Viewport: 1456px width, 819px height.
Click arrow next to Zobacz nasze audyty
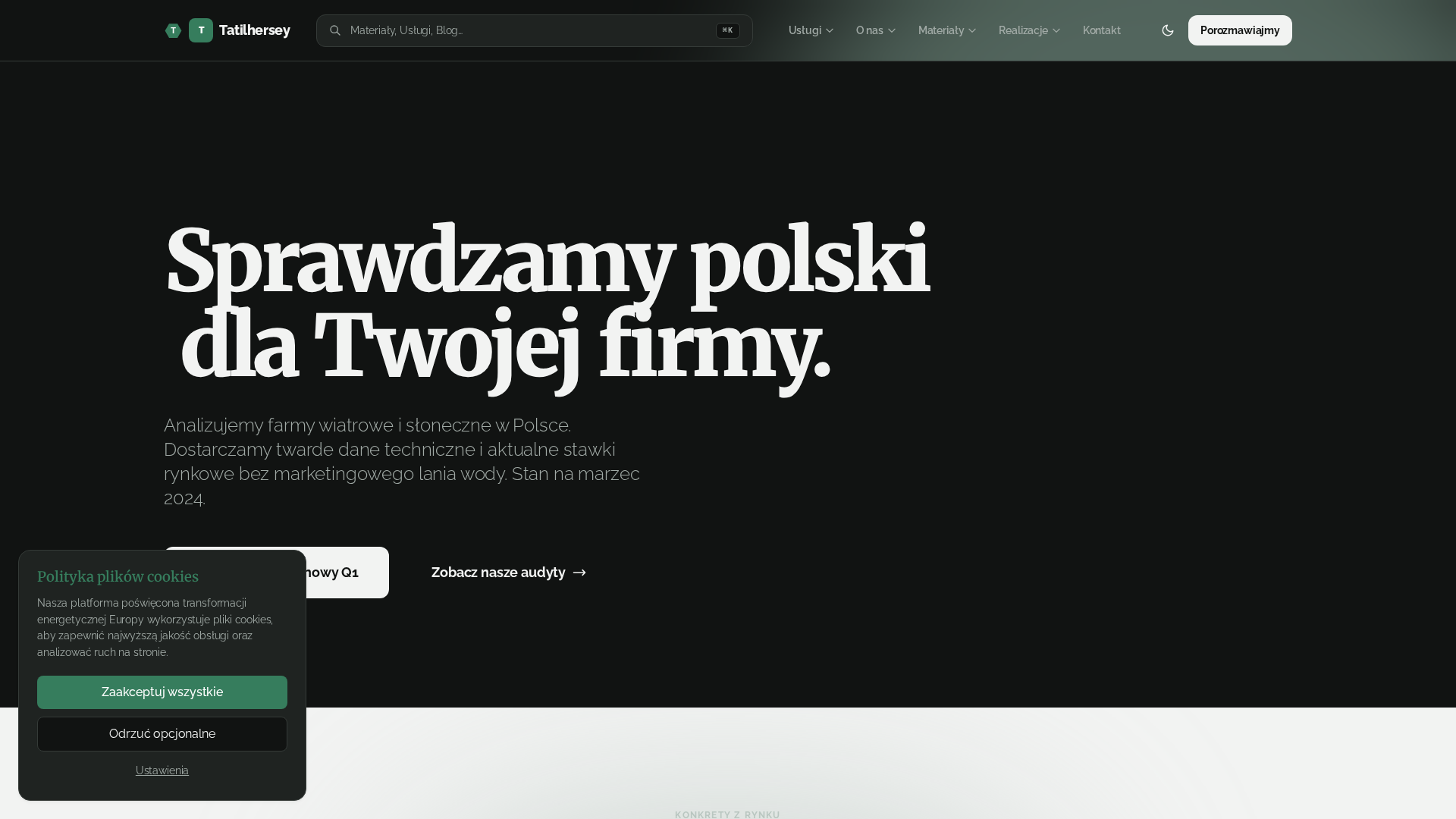tap(580, 573)
